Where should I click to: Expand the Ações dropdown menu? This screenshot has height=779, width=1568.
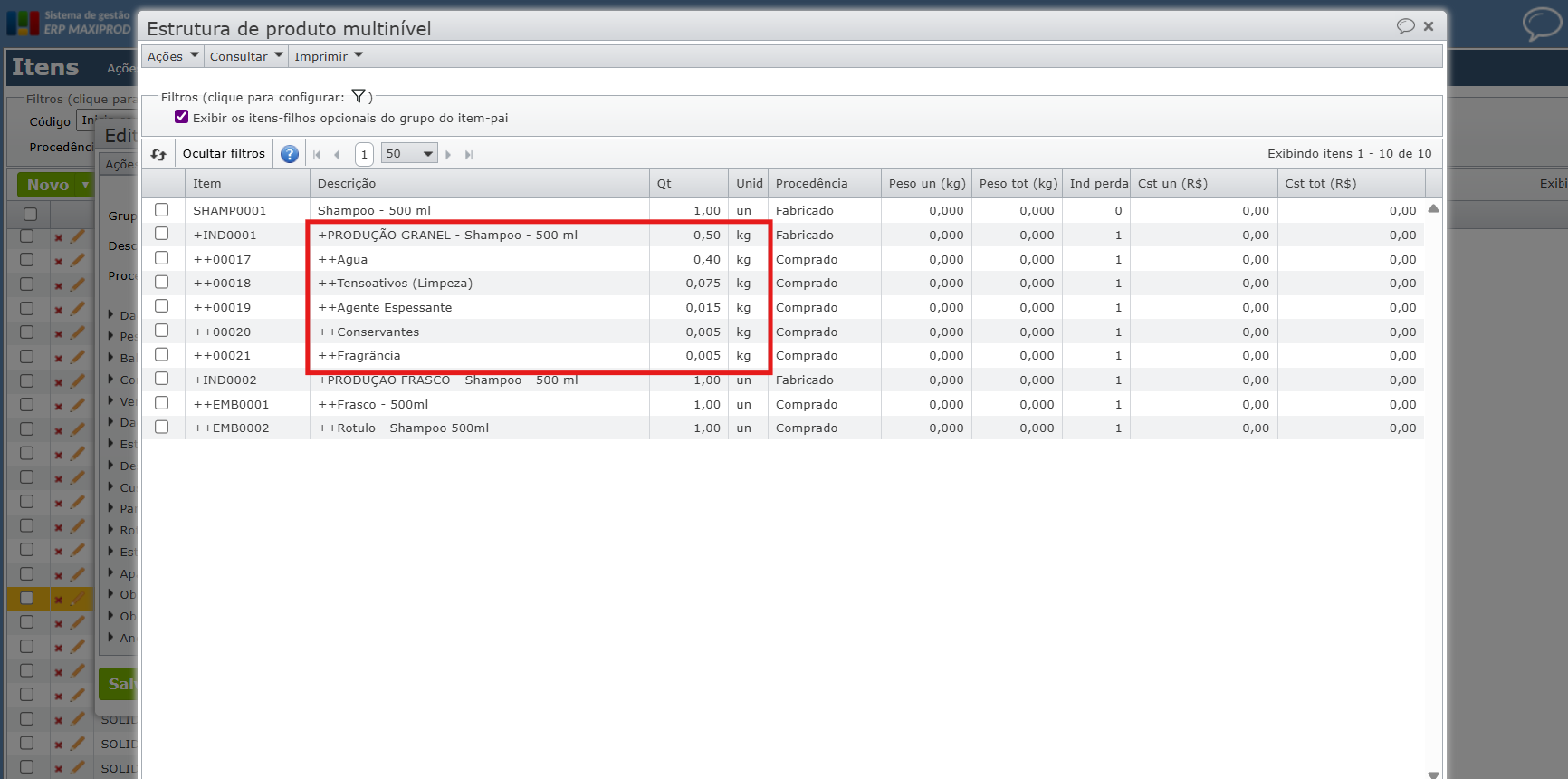coord(173,56)
